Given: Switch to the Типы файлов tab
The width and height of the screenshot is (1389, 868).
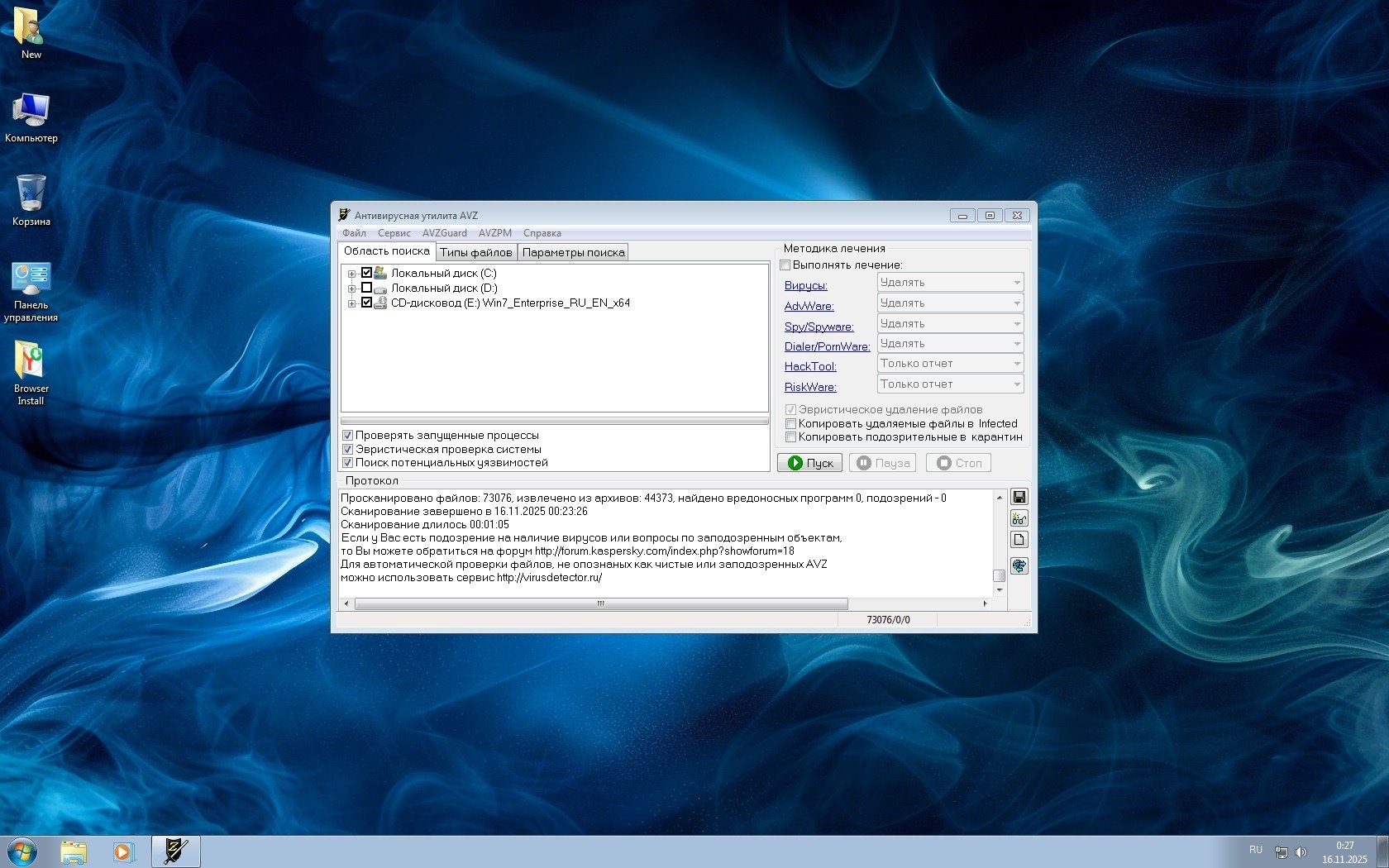Looking at the screenshot, I should point(475,252).
